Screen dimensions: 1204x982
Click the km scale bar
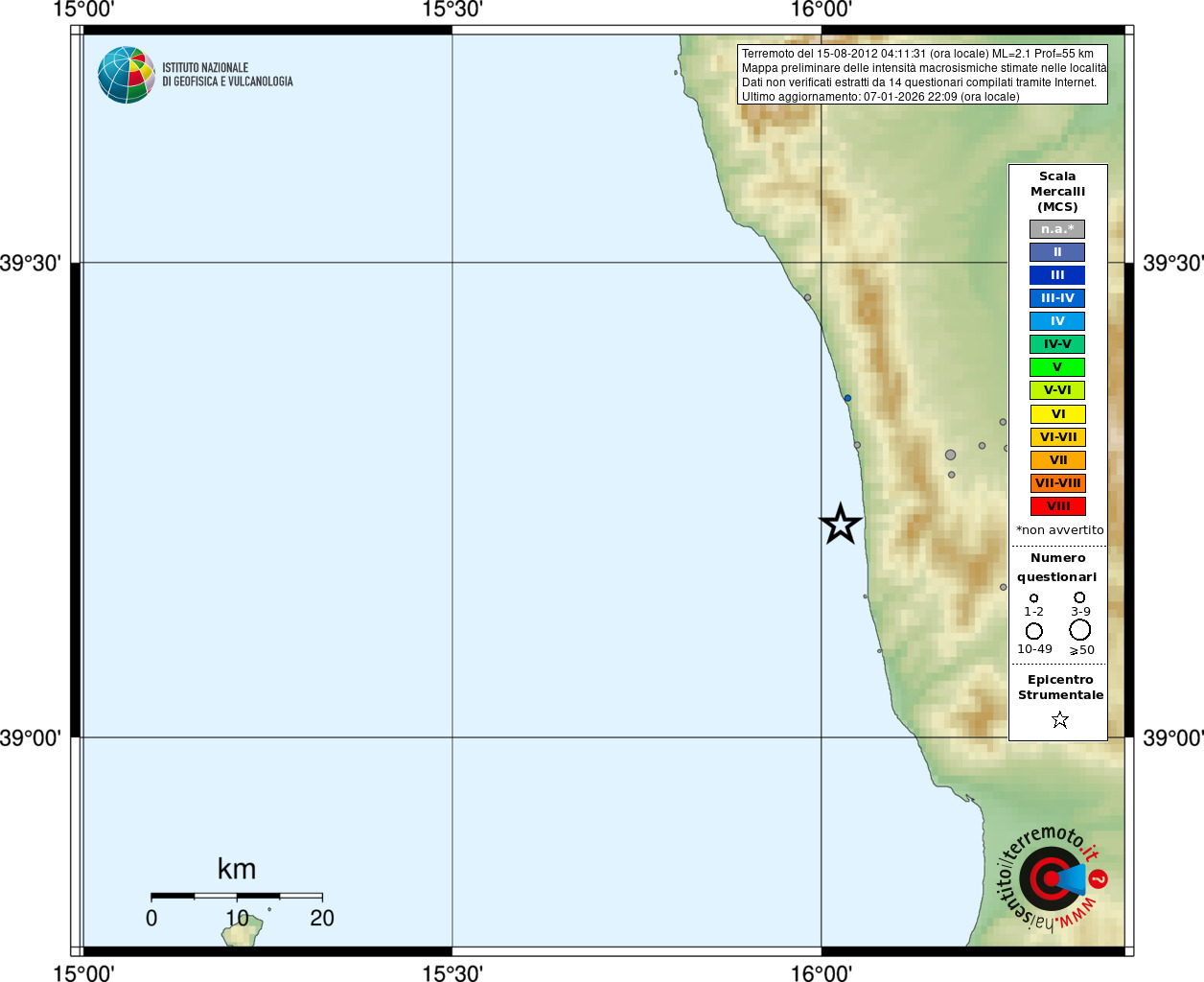(x=237, y=896)
